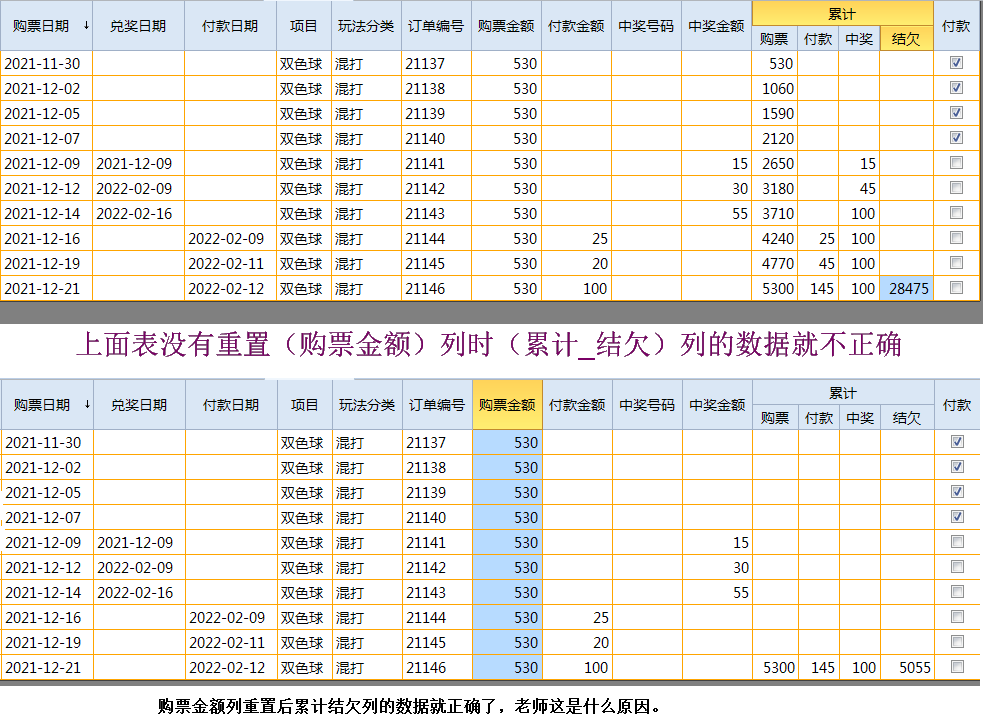Image resolution: width=983 pixels, height=726 pixels.
Task: Click the 玩法分类 column header in top table
Action: click(365, 26)
